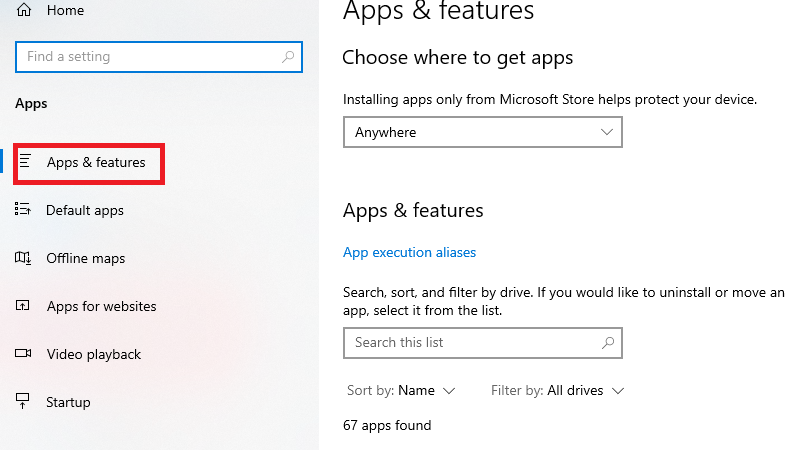Click the Home house icon
800x450 pixels.
pyautogui.click(x=24, y=10)
